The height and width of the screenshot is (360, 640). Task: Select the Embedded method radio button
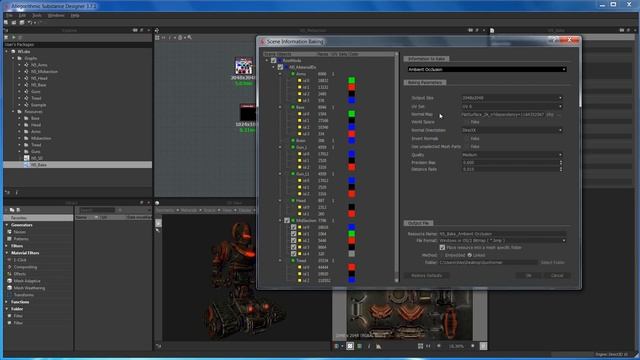click(441, 255)
